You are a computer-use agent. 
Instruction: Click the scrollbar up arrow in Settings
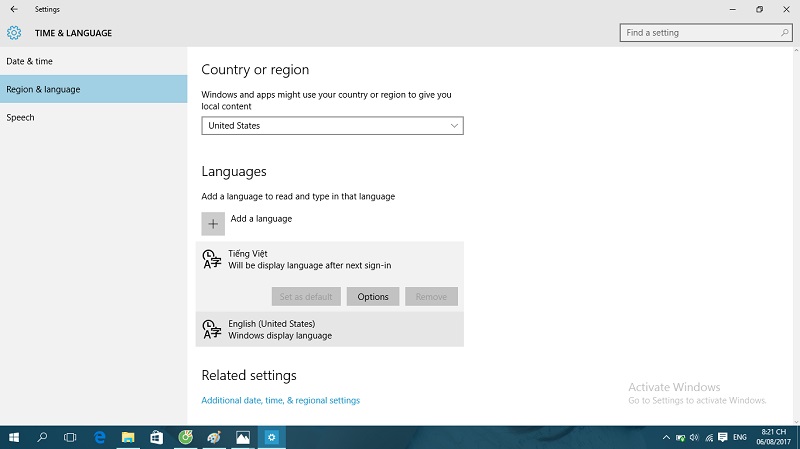(796, 51)
